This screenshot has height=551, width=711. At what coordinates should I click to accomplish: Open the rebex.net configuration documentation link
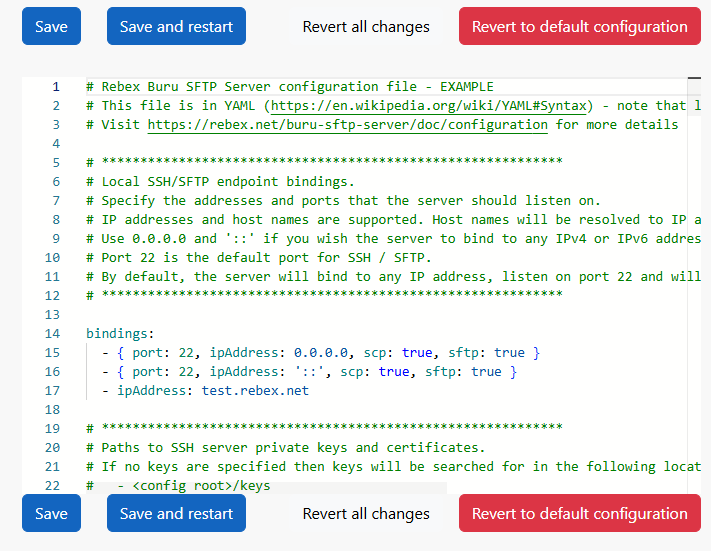pyautogui.click(x=347, y=125)
